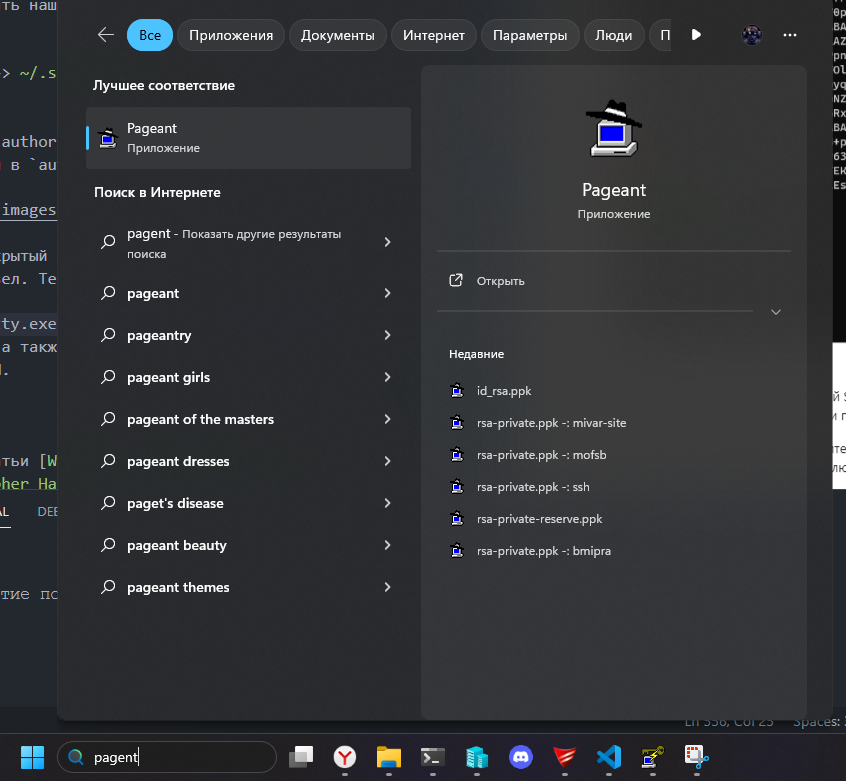846x781 pixels.
Task: Open recent file id_rsa.ppk
Action: click(x=511, y=391)
